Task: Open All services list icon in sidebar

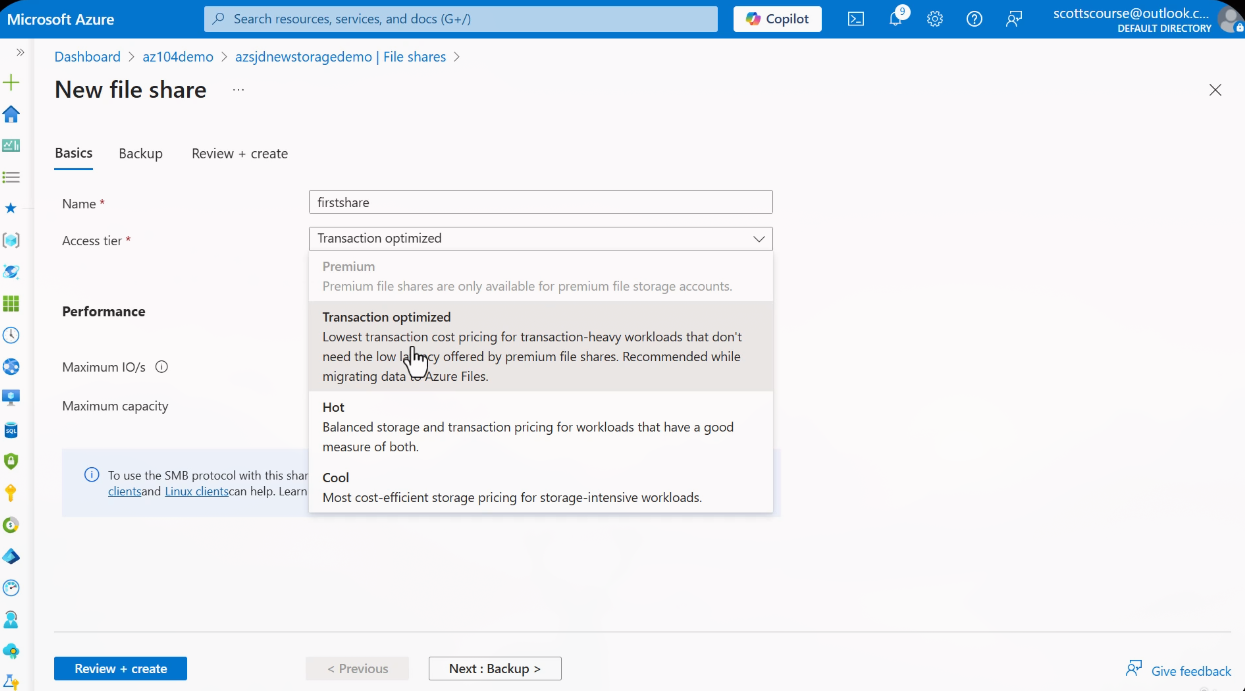Action: (11, 177)
